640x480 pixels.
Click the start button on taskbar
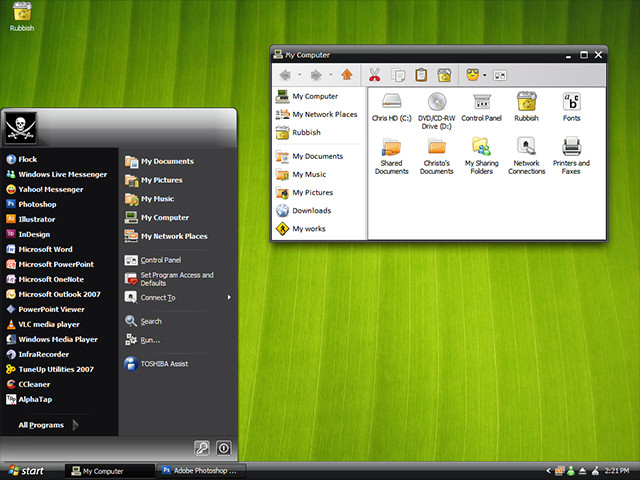pos(26,471)
